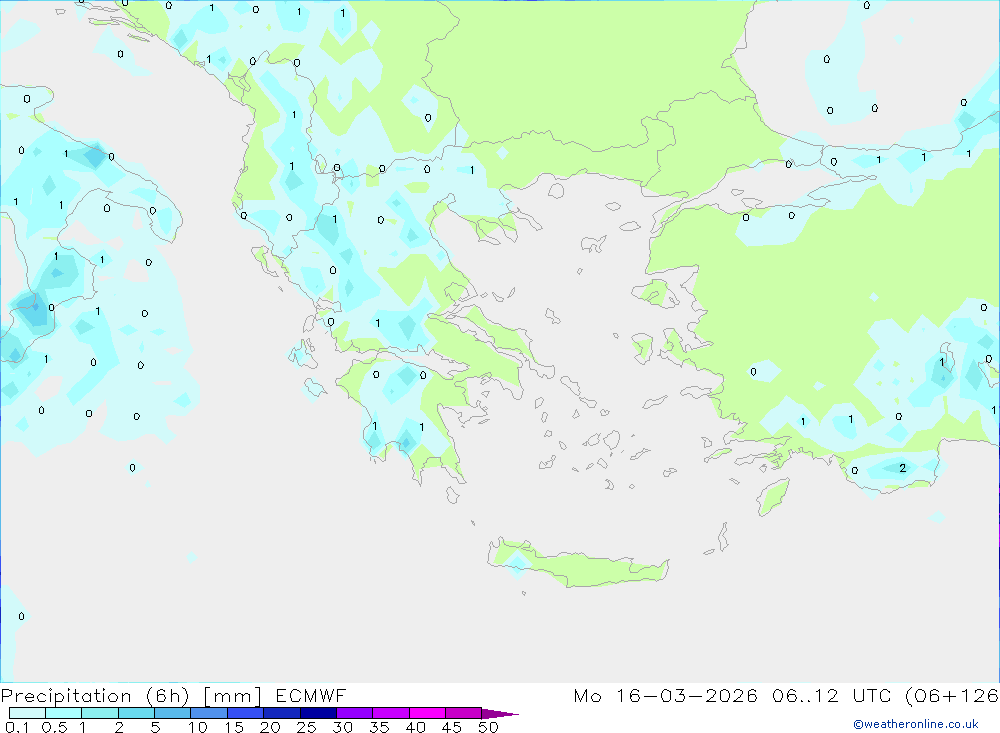Click the '15' legend scale label
Viewport: 1000px width, 733px height.
(234, 727)
